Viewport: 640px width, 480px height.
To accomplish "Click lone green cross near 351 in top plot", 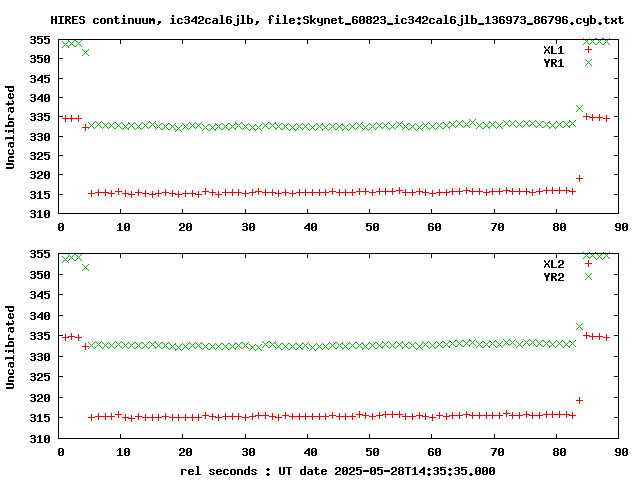I will [85, 53].
